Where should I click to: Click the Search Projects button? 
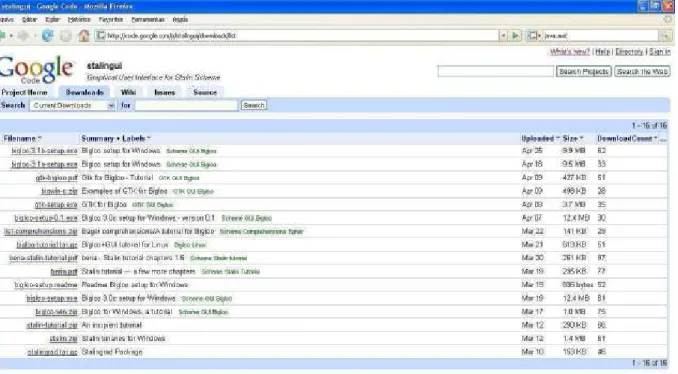[584, 72]
